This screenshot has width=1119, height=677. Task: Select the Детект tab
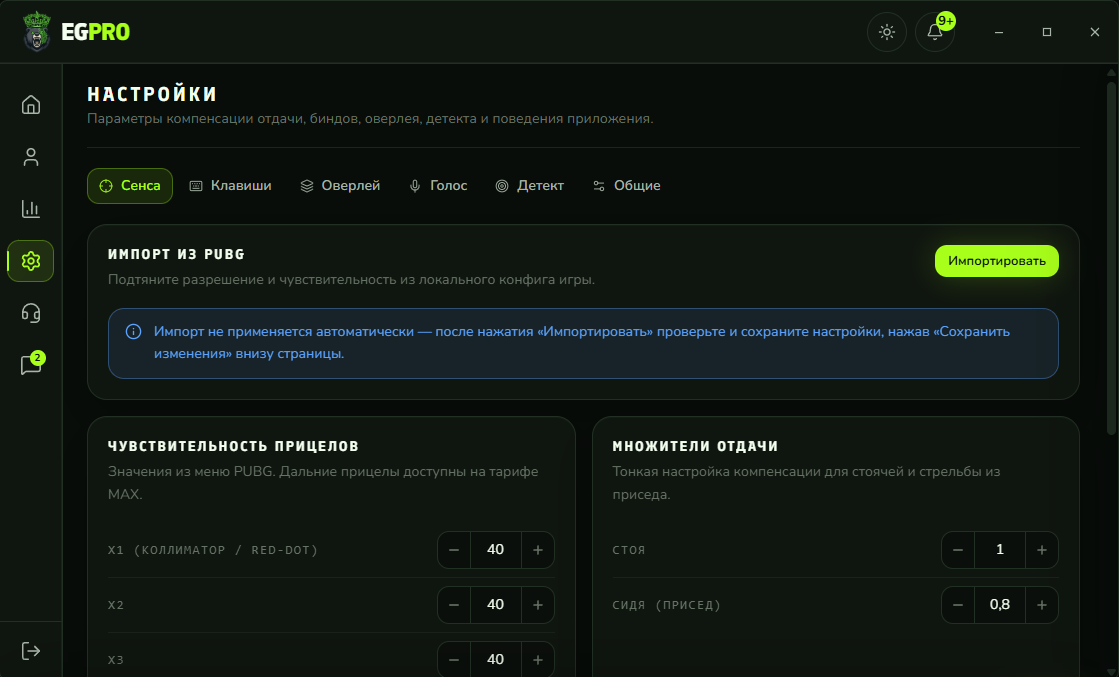click(530, 186)
